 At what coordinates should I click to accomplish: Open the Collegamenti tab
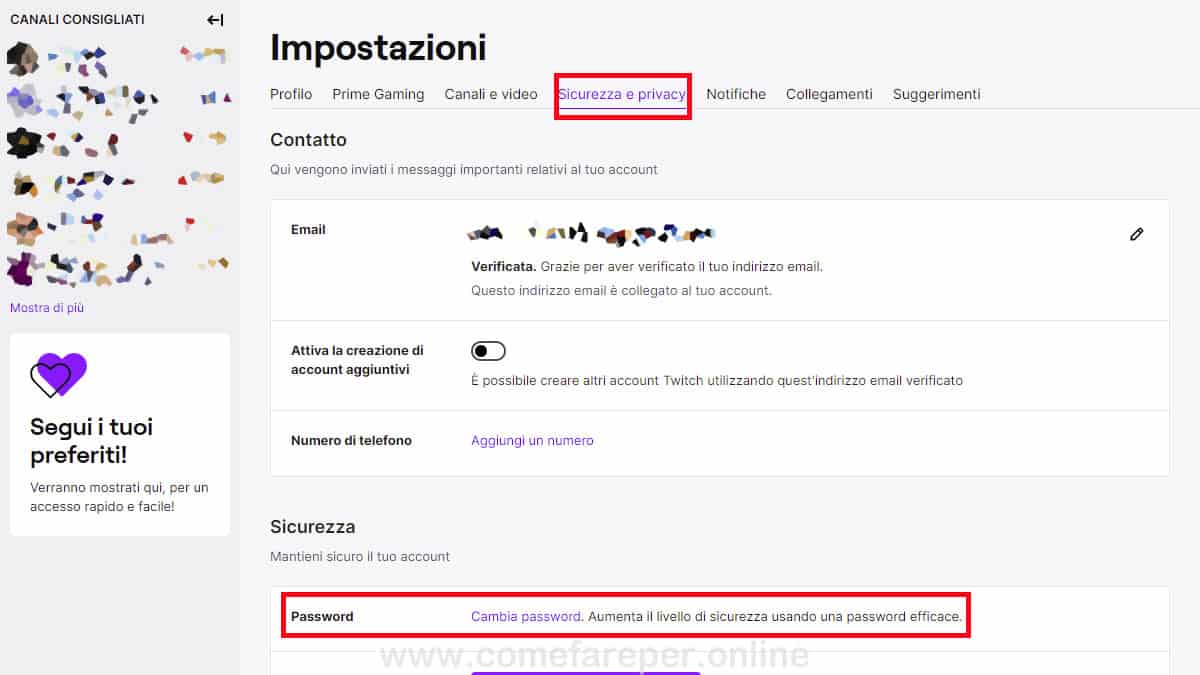(828, 93)
